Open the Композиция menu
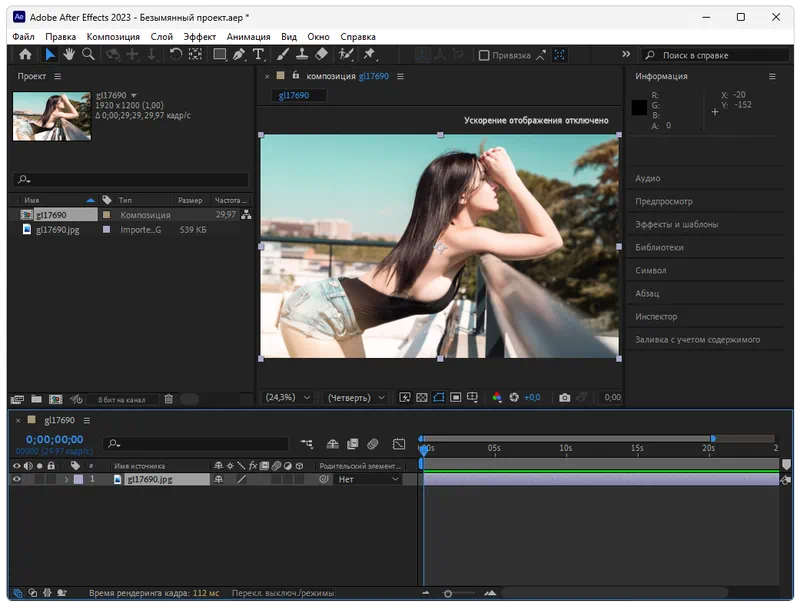This screenshot has width=800, height=606. point(112,37)
